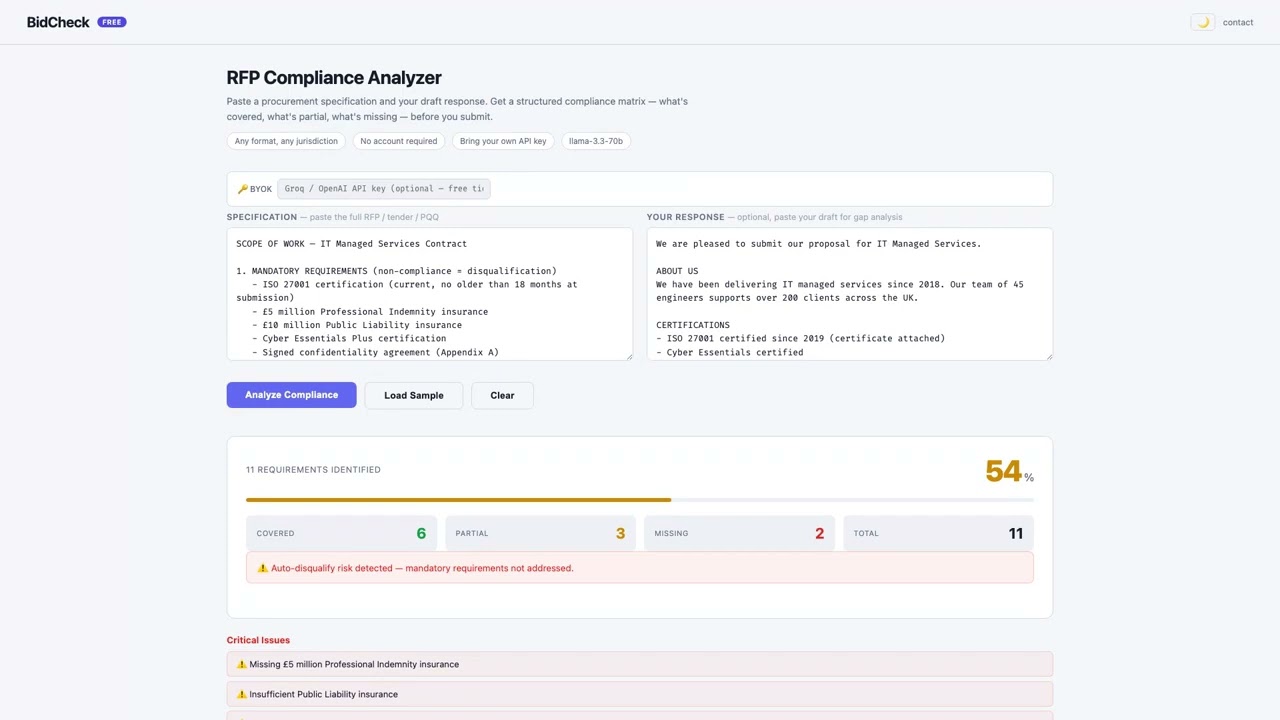Click Load Sample button
Image resolution: width=1280 pixels, height=720 pixels.
414,395
